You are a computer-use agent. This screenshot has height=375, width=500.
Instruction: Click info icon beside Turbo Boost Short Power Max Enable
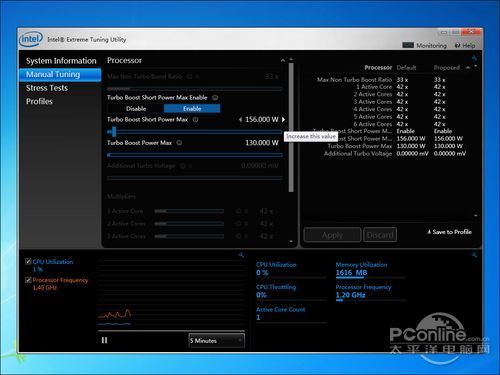pyautogui.click(x=215, y=98)
